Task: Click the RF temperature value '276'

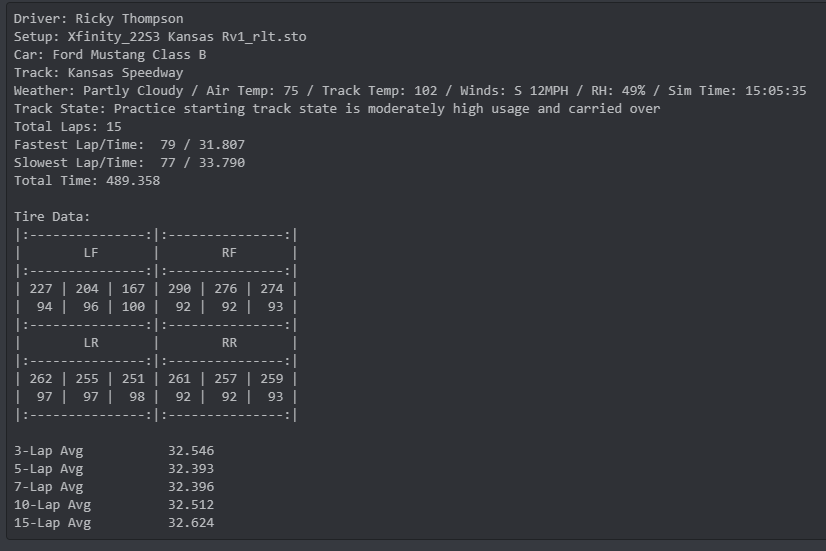Action: pos(225,289)
